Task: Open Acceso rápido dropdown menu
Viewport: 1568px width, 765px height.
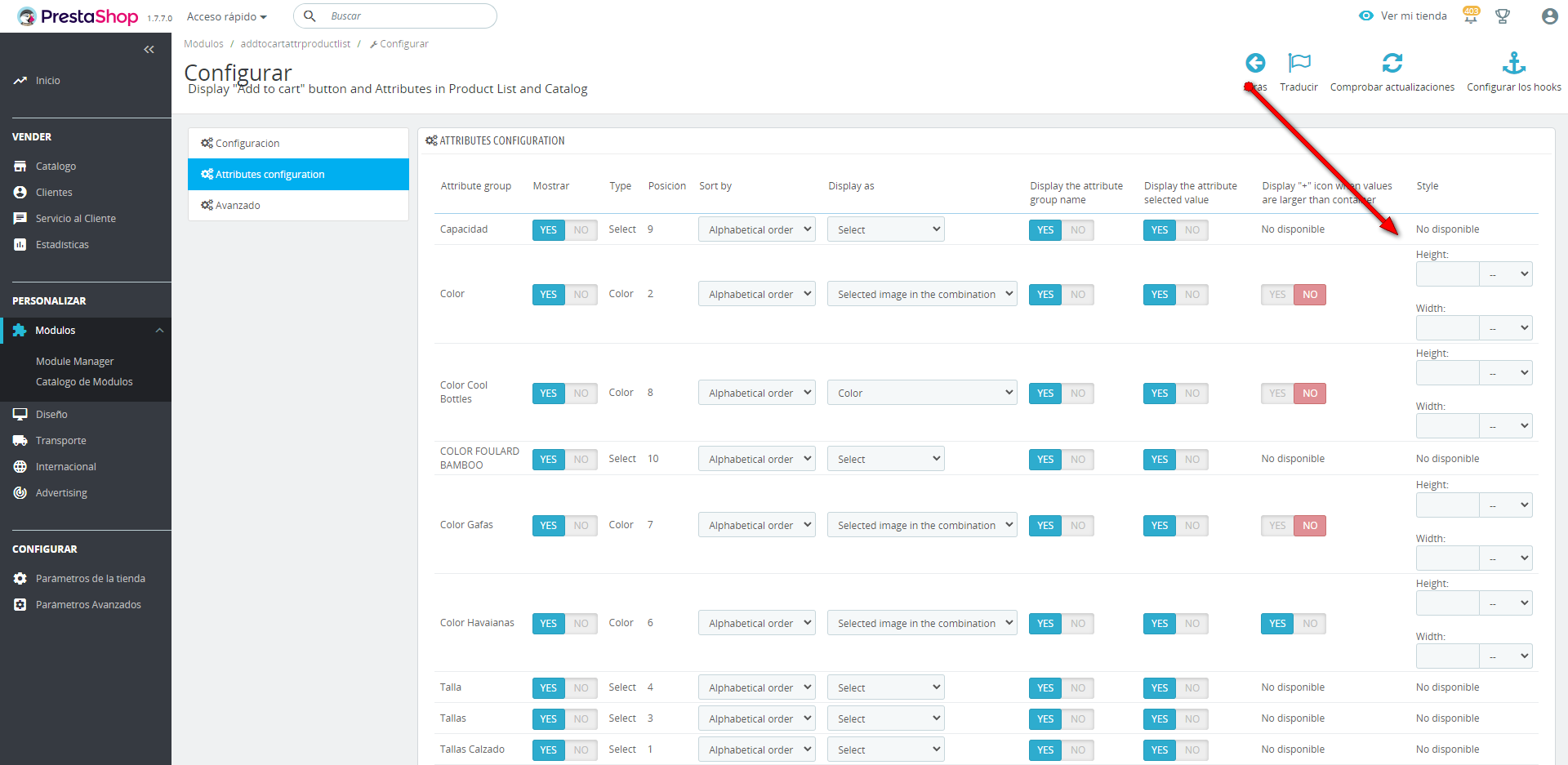Action: tap(226, 16)
